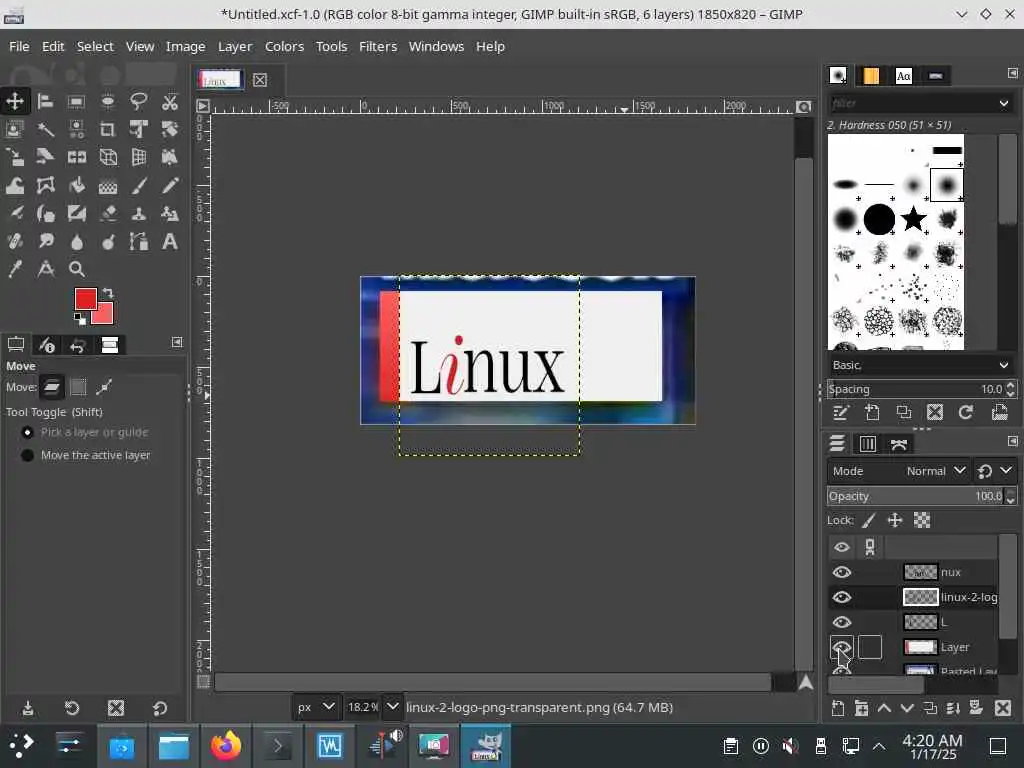Screen dimensions: 1024x768
Task: Open the File menu
Action: click(19, 46)
